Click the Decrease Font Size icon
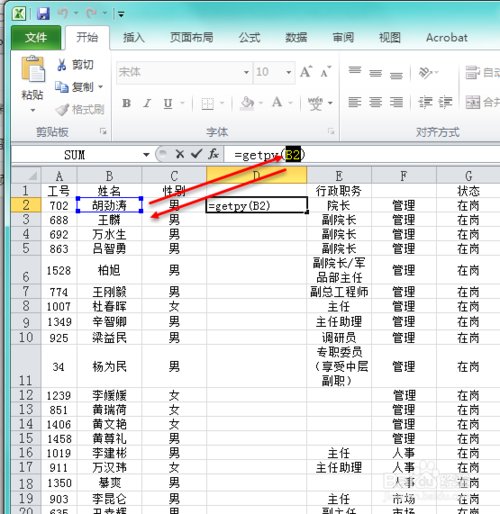500x514 pixels. [x=325, y=72]
